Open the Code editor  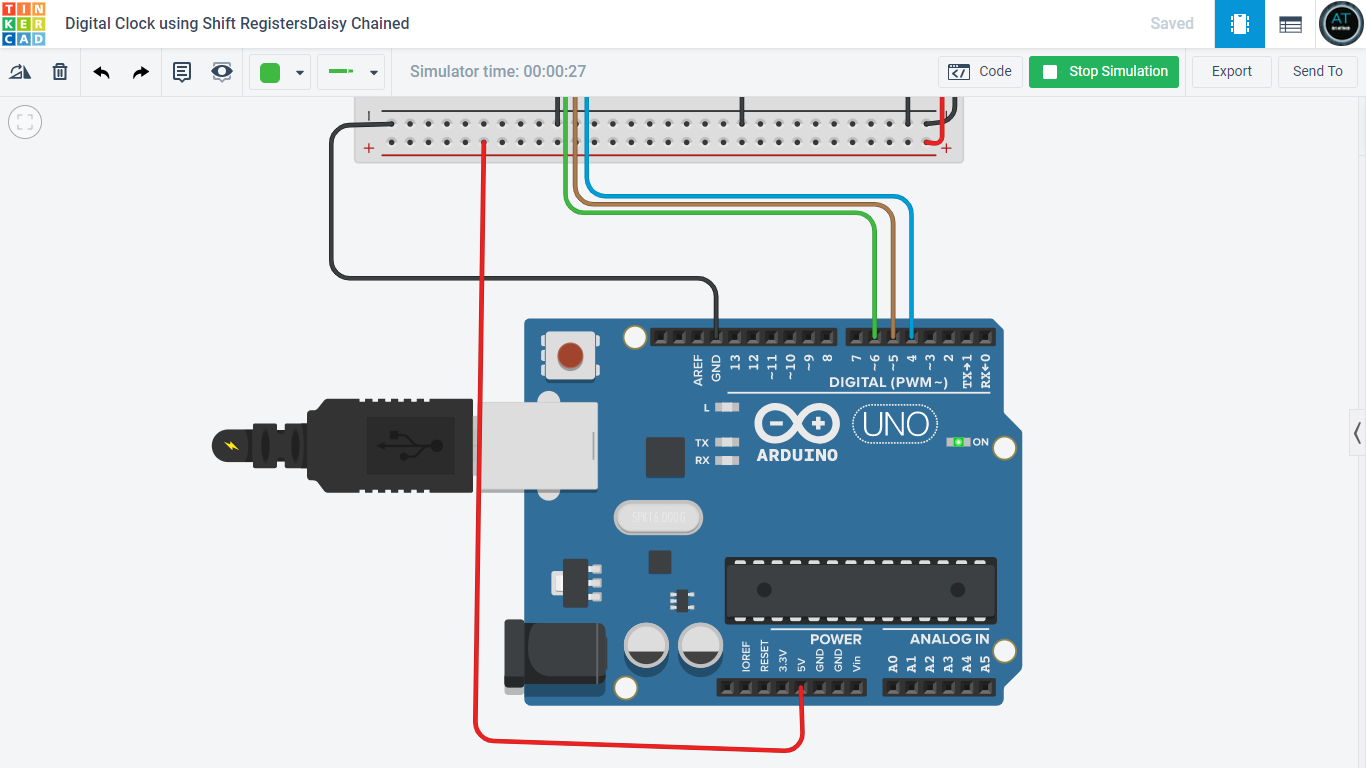coord(981,71)
